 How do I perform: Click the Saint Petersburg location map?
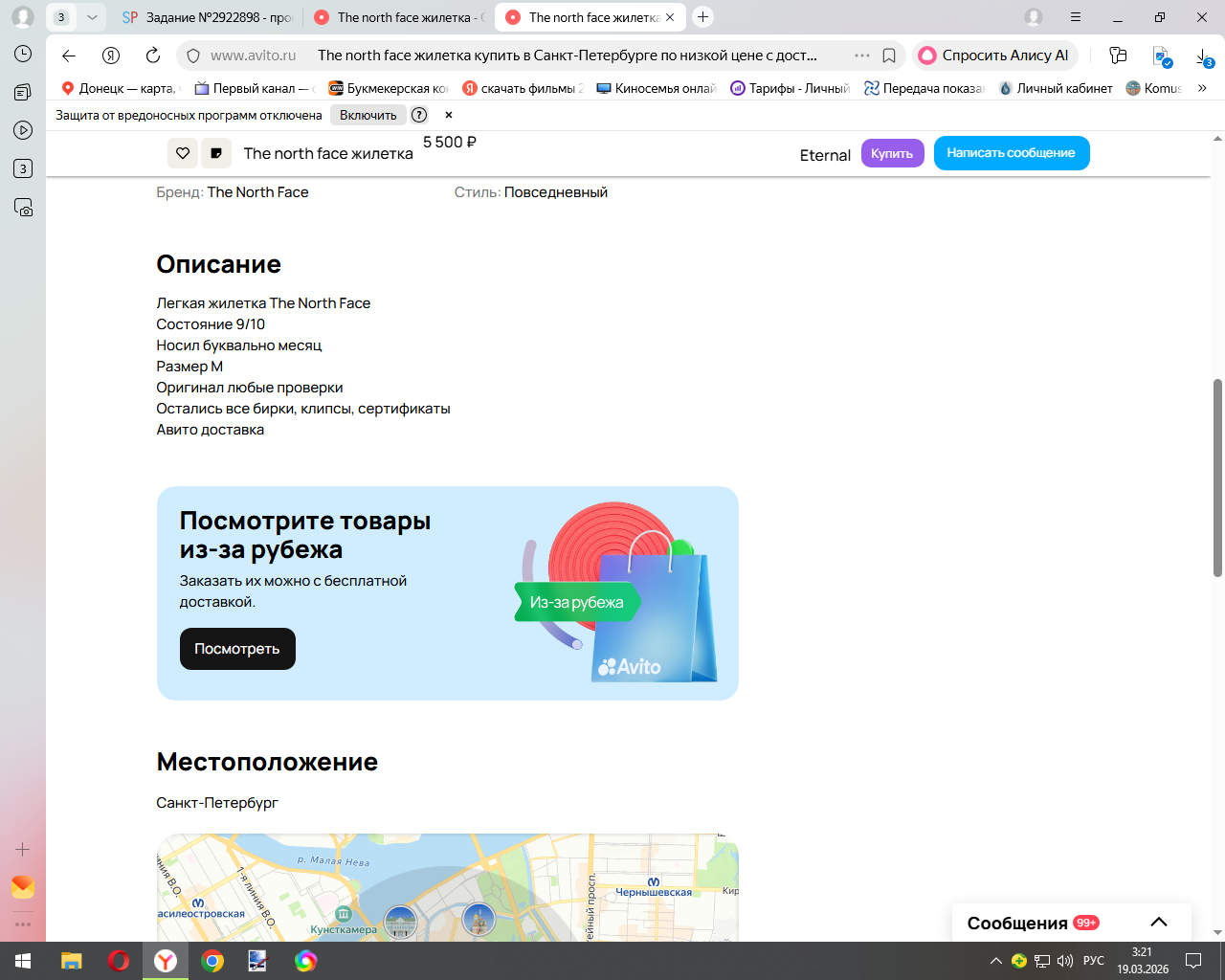pos(448,887)
